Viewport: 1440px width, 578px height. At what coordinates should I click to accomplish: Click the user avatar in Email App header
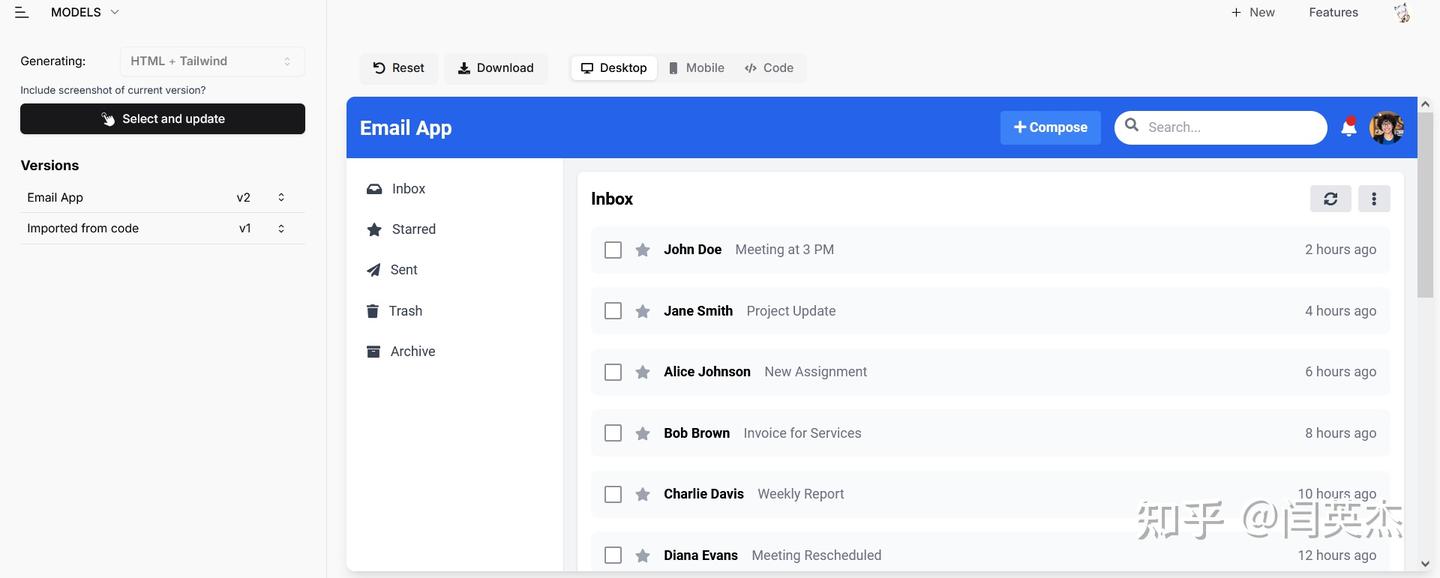[x=1386, y=128]
